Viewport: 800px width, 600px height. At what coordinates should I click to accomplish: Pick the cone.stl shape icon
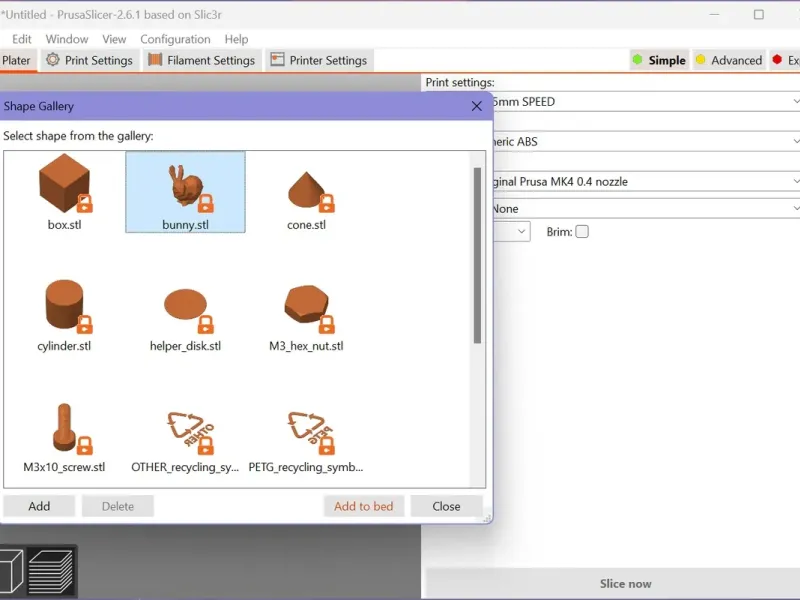pyautogui.click(x=306, y=190)
